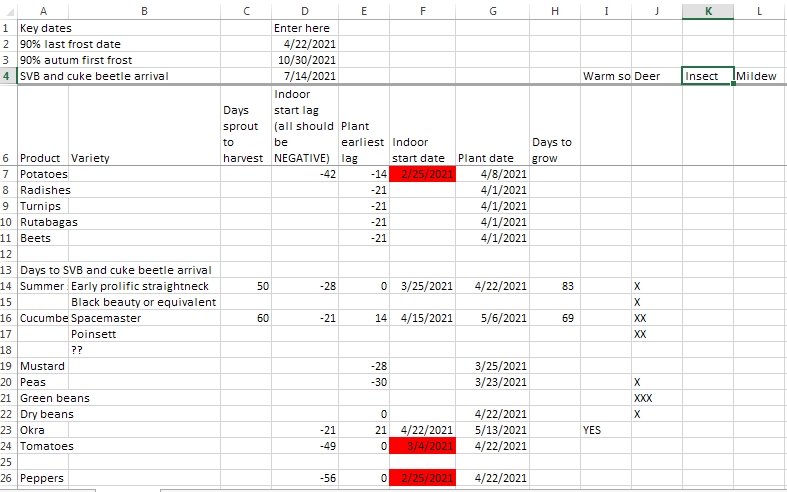Select the 'Green beans' cell
Viewport: 787px width, 492px height.
pos(43,398)
